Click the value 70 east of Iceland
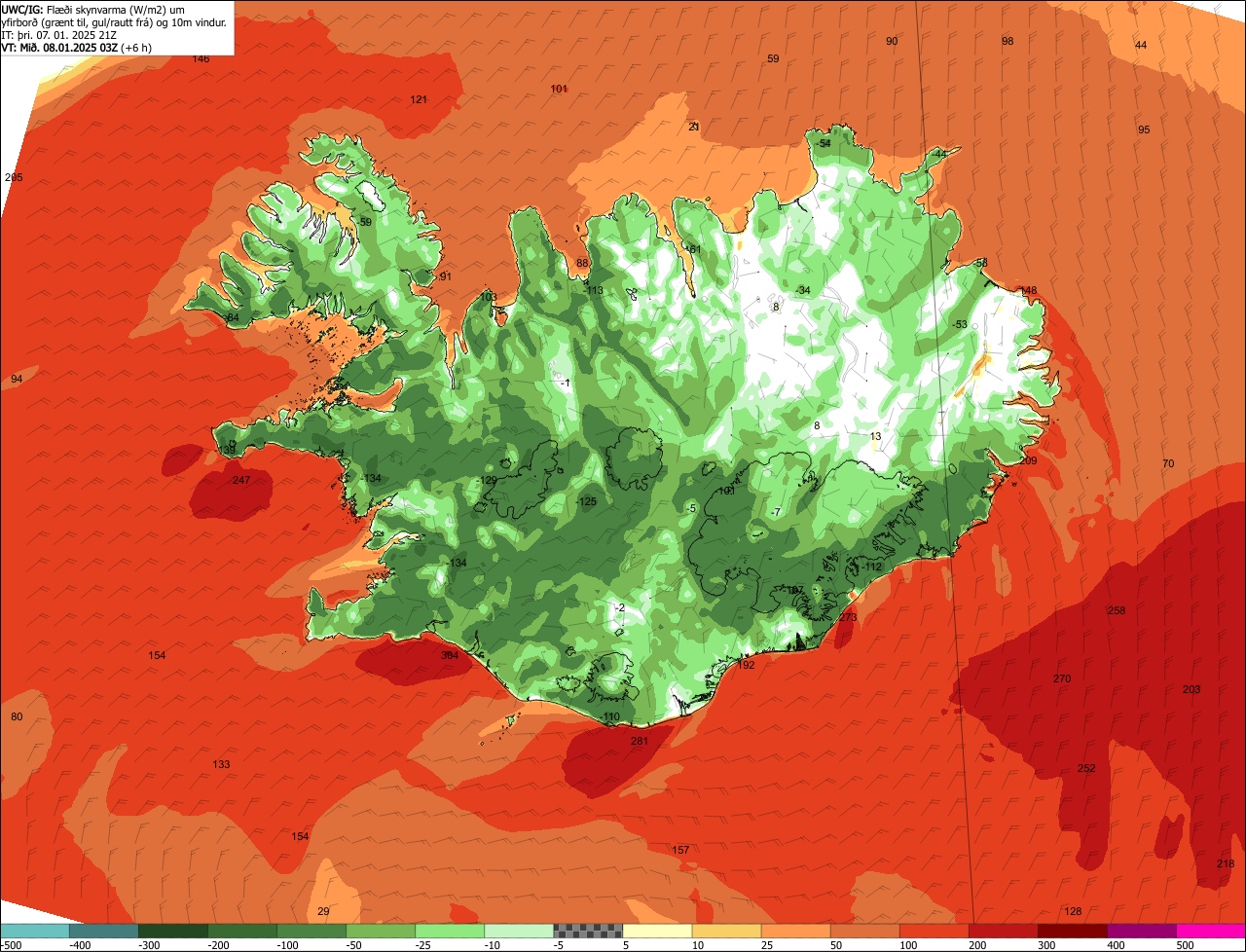The width and height of the screenshot is (1246, 952). (x=1168, y=463)
